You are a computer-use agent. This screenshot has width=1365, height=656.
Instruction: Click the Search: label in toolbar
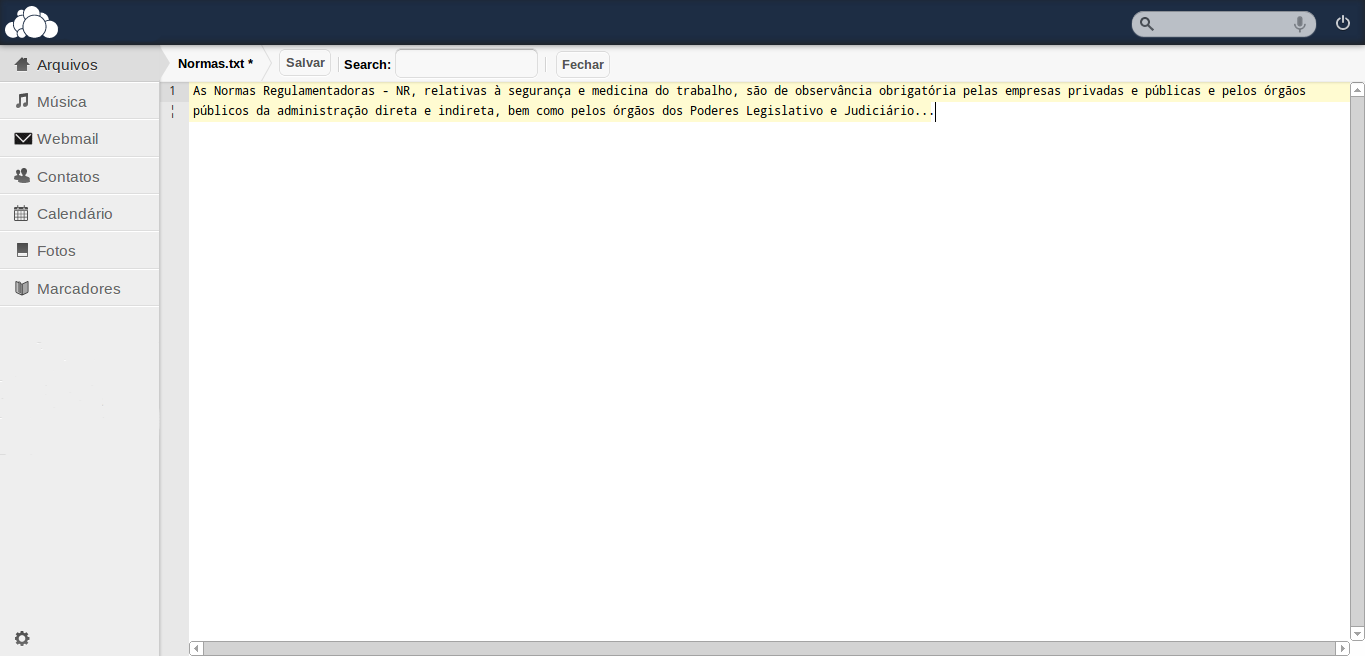coord(367,64)
